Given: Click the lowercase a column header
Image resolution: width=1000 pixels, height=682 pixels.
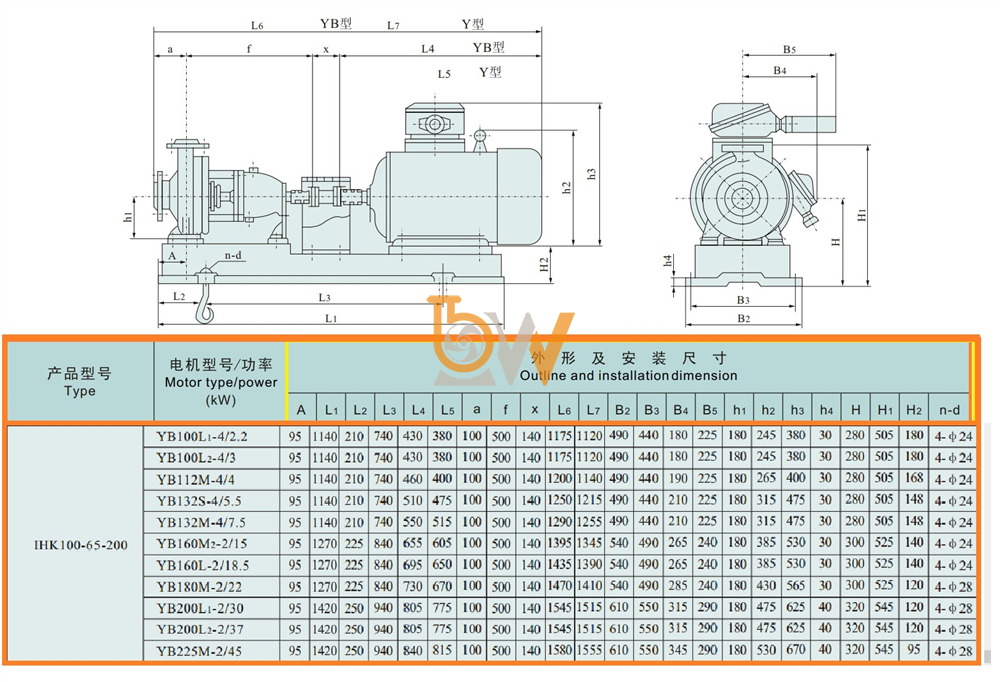Looking at the screenshot, I should pyautogui.click(x=476, y=409).
